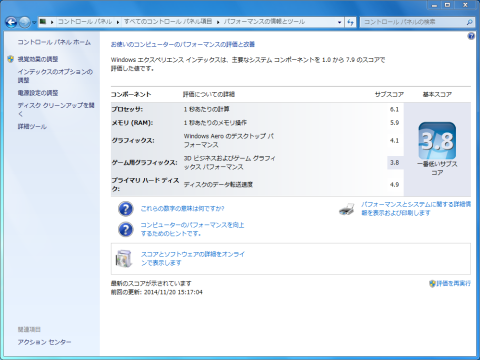This screenshot has width=480, height=360.
Task: Open 電源設定の調整 link
Action: pyautogui.click(x=38, y=93)
